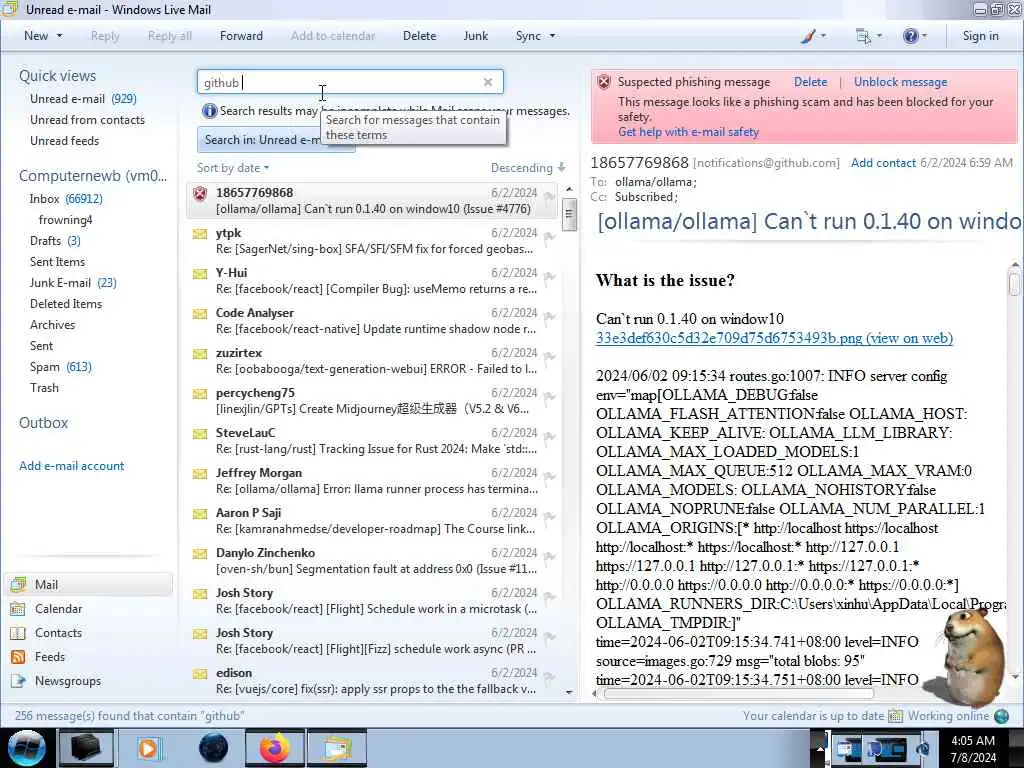
Task: Open the Windows Start button
Action: 26,748
